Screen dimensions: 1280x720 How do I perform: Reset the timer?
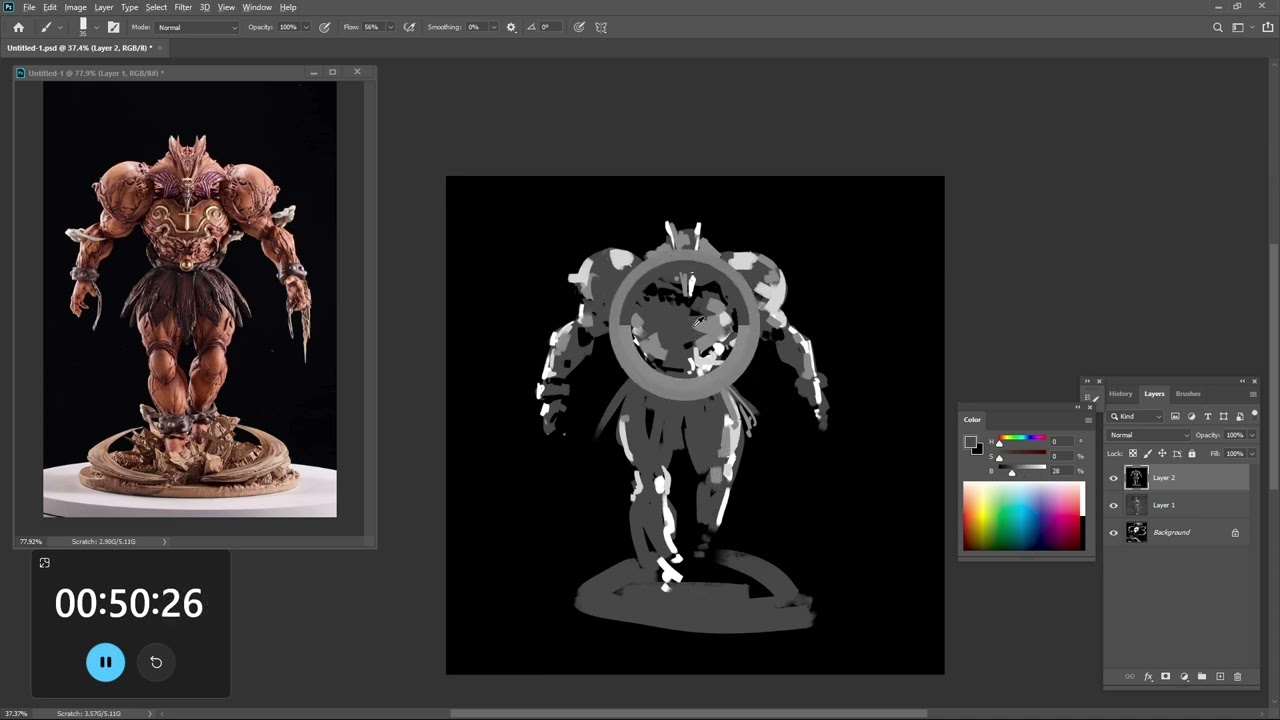pos(156,662)
